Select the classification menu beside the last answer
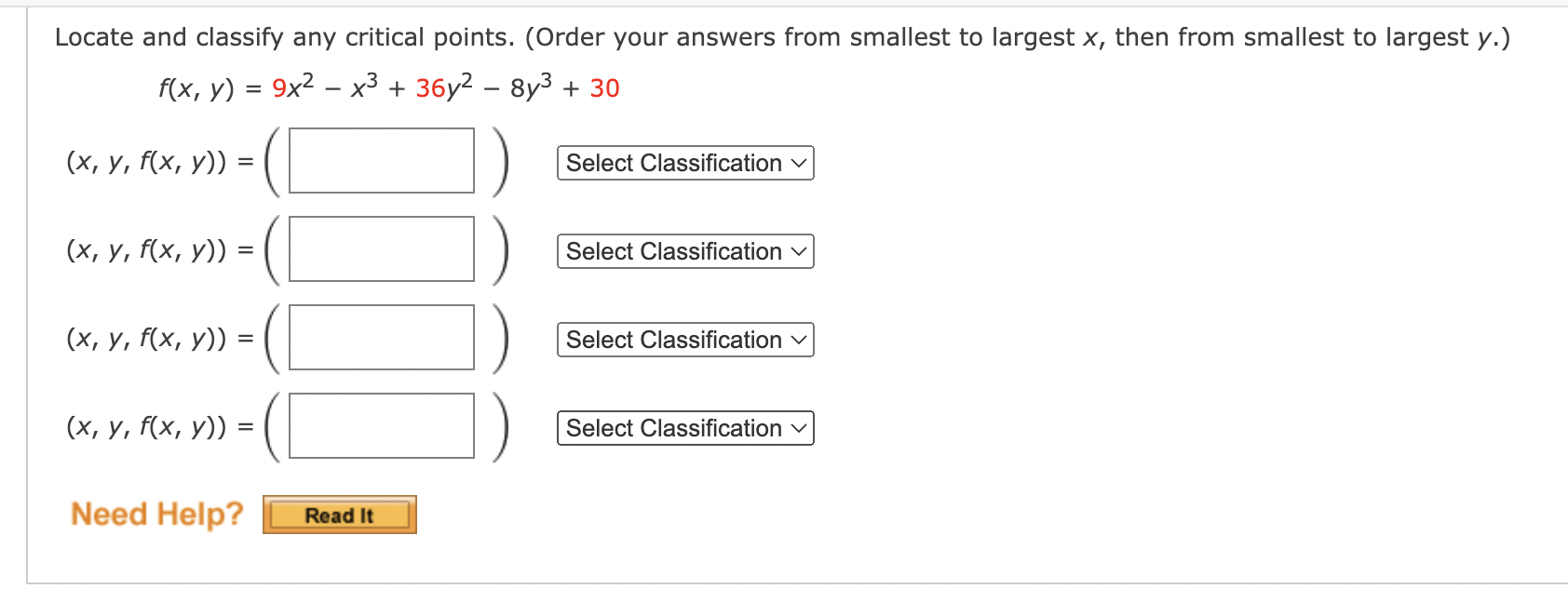Screen dimensions: 1568x616 pyautogui.click(x=684, y=428)
